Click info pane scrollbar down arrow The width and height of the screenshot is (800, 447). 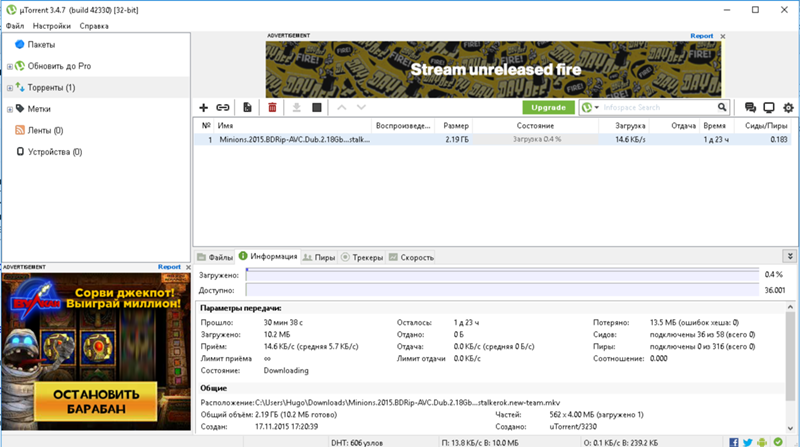pyautogui.click(x=790, y=429)
